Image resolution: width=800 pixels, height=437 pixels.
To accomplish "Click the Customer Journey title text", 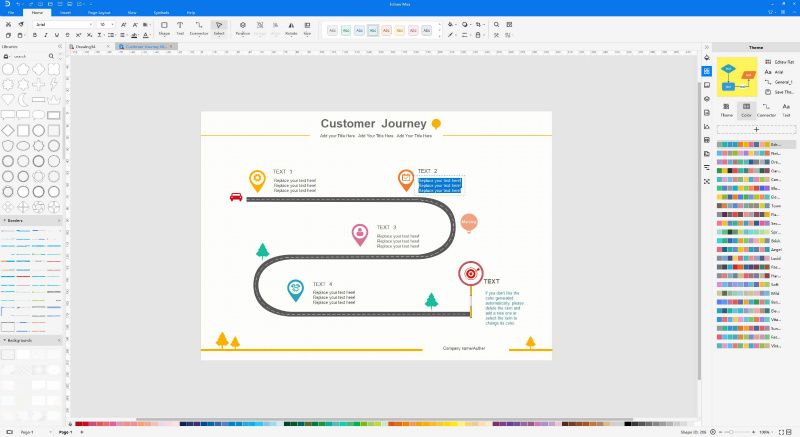I will 373,123.
